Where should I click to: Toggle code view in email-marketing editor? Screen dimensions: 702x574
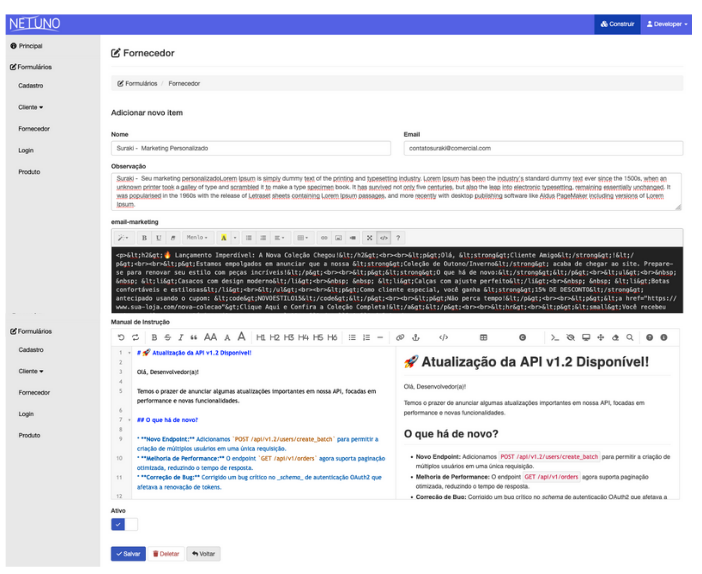pos(384,238)
